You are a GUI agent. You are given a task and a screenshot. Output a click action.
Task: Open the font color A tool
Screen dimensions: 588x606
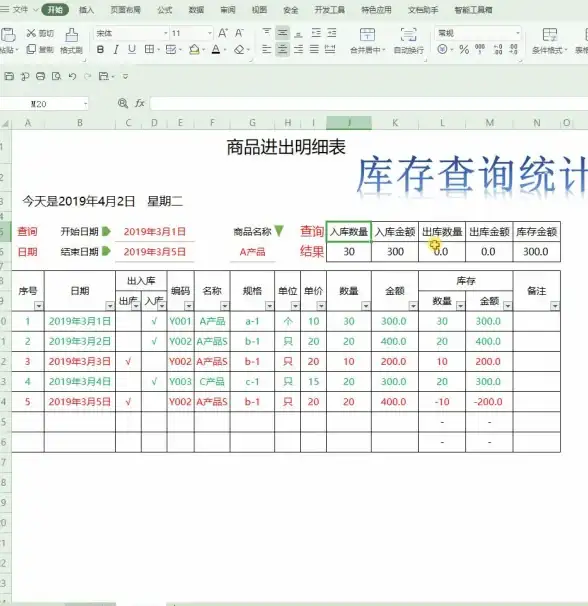[216, 49]
